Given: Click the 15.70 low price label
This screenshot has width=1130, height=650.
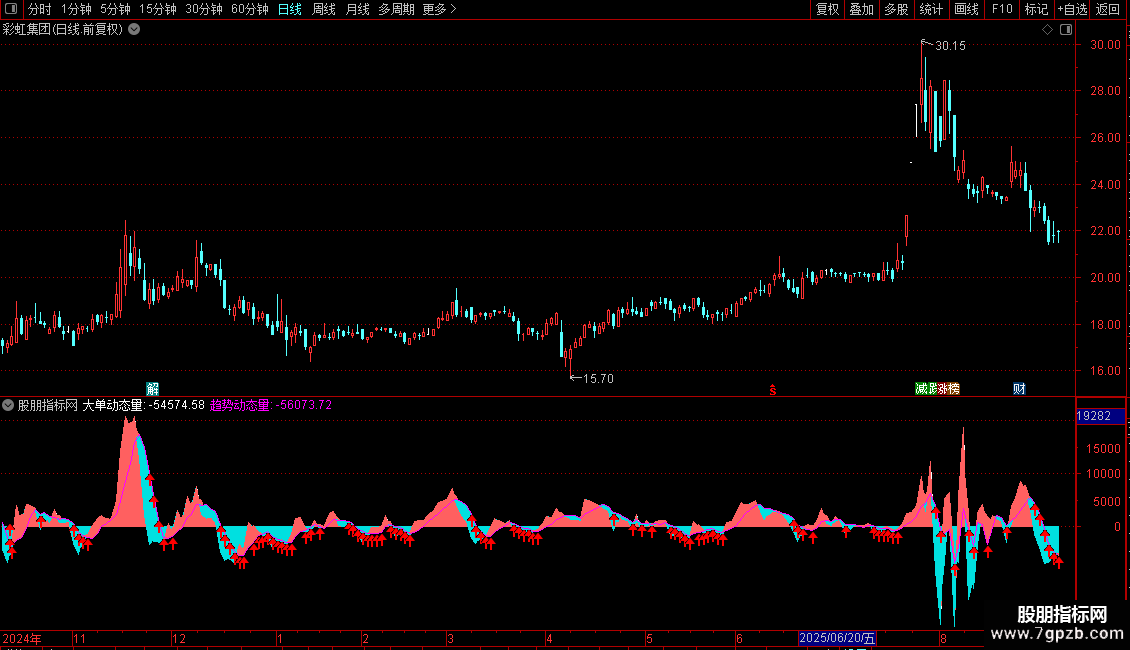Looking at the screenshot, I should coord(598,378).
